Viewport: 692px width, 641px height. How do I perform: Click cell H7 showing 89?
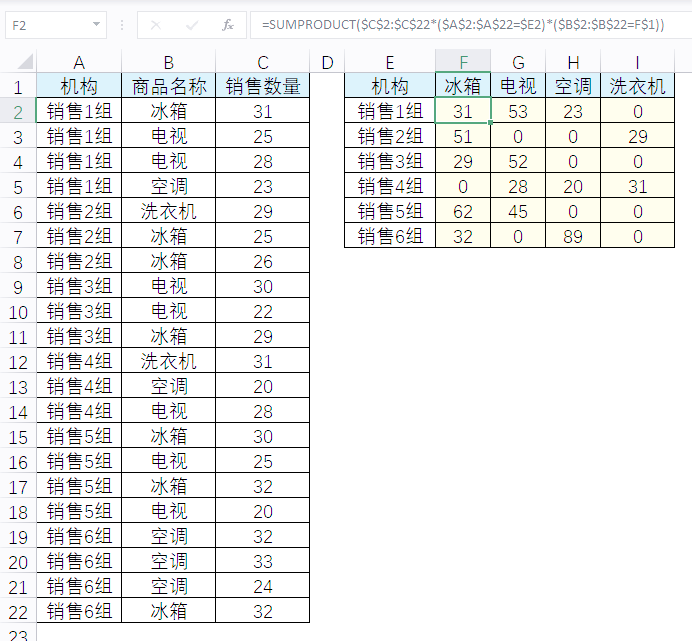tap(573, 236)
